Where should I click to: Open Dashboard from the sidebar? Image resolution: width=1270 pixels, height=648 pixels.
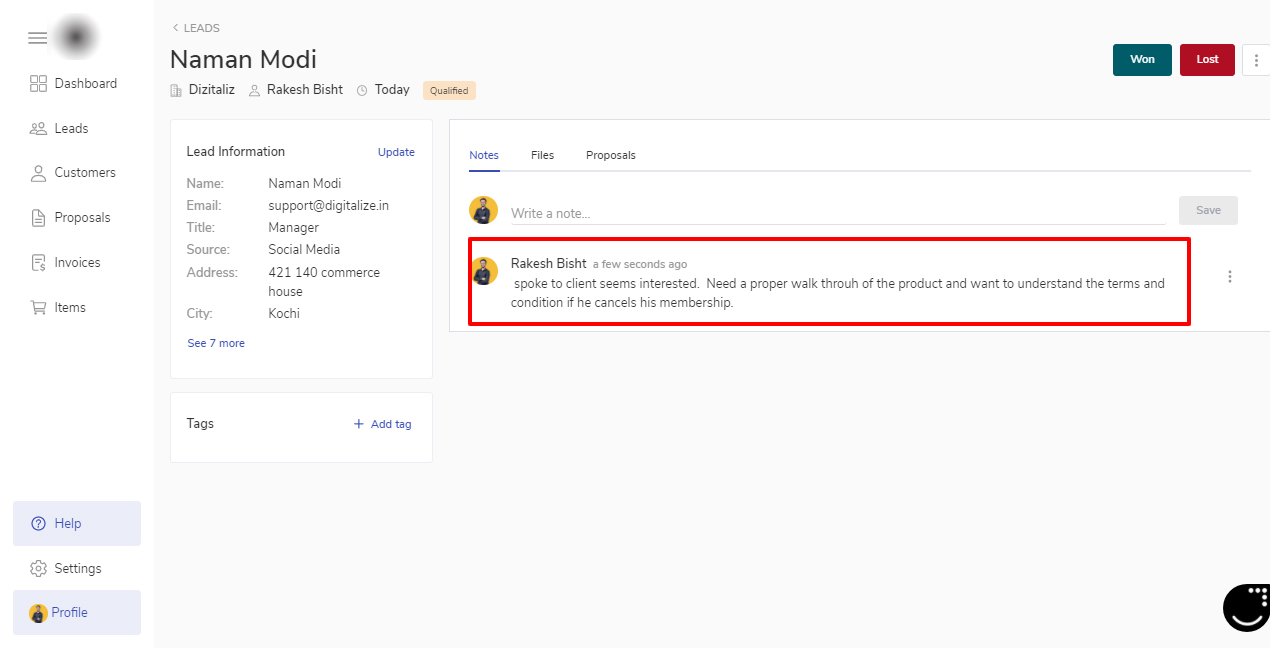pos(73,84)
